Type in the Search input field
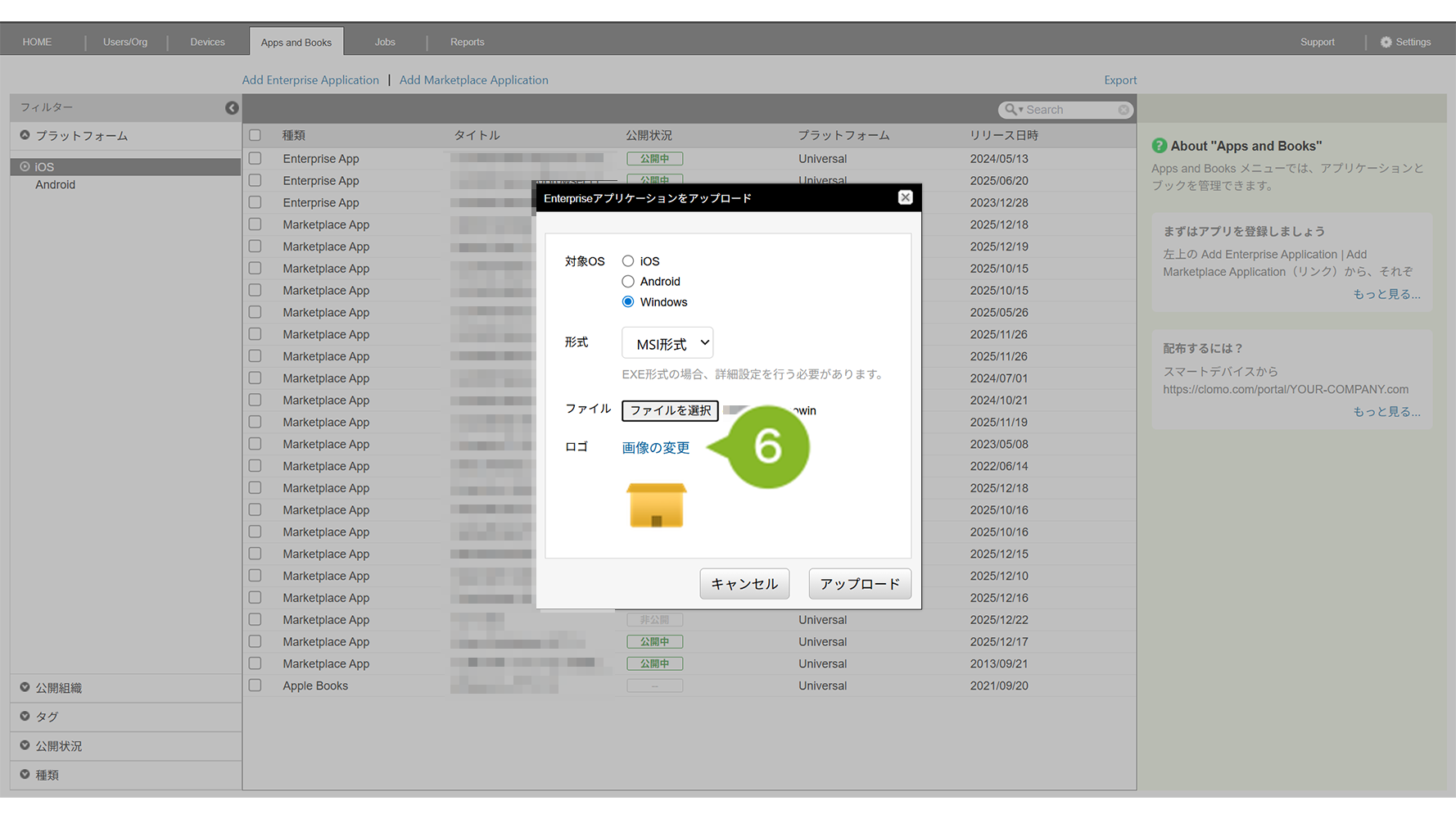The width and height of the screenshot is (1456, 819). tap(1069, 110)
